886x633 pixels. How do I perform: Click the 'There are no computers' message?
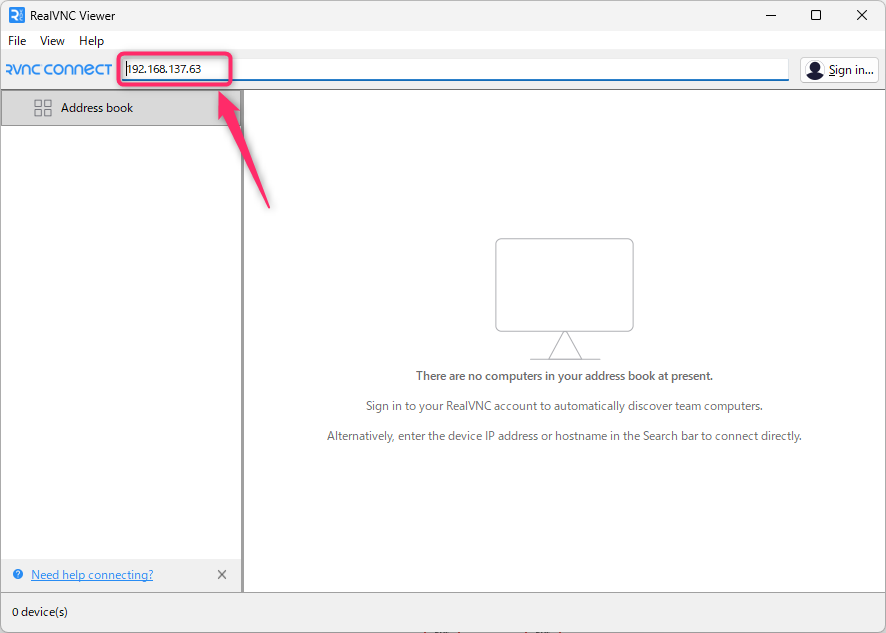(564, 376)
